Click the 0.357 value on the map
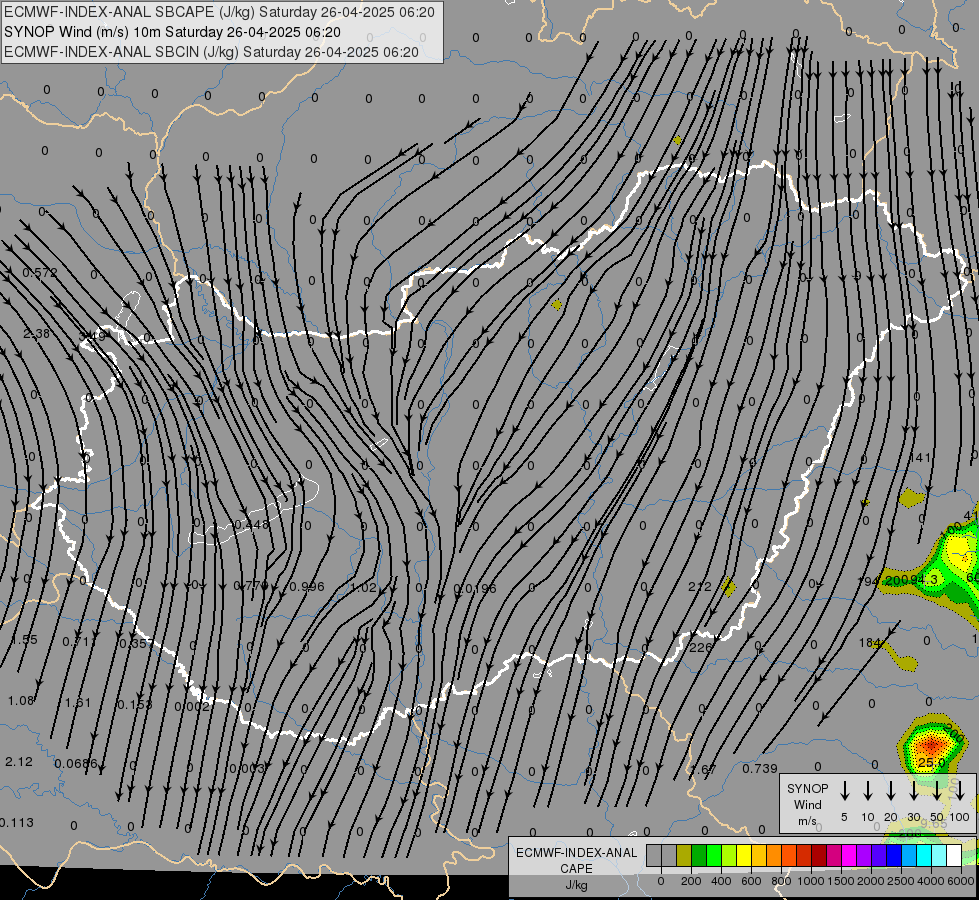979x900 pixels. [135, 643]
